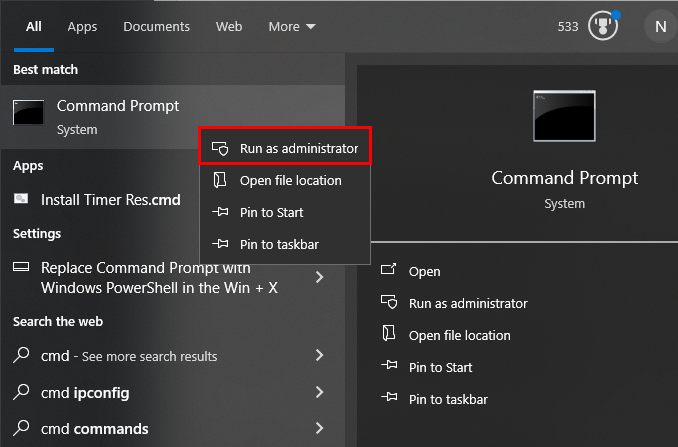Screen dimensions: 678x447
Task: Click the Microsoft Rewards medal icon
Action: 602,26
